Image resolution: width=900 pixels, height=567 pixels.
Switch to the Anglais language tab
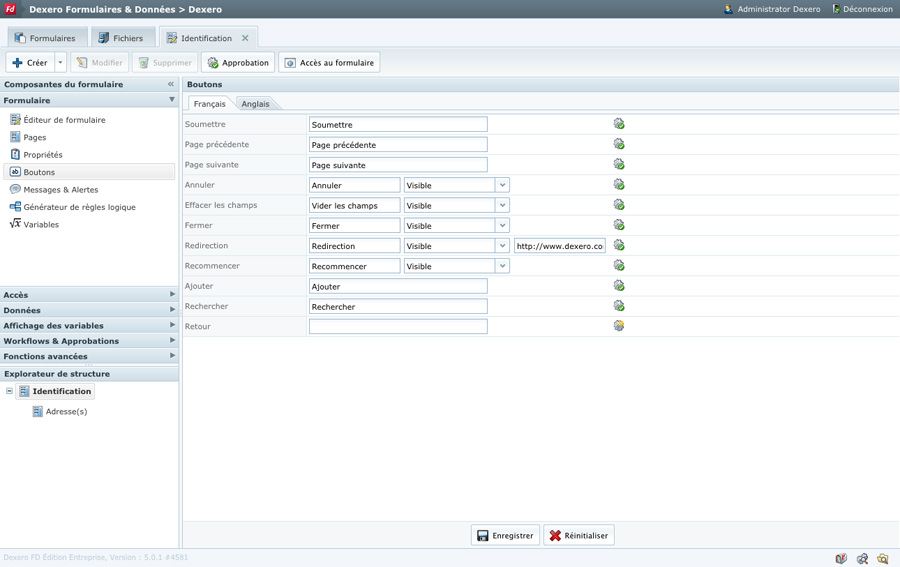(255, 104)
